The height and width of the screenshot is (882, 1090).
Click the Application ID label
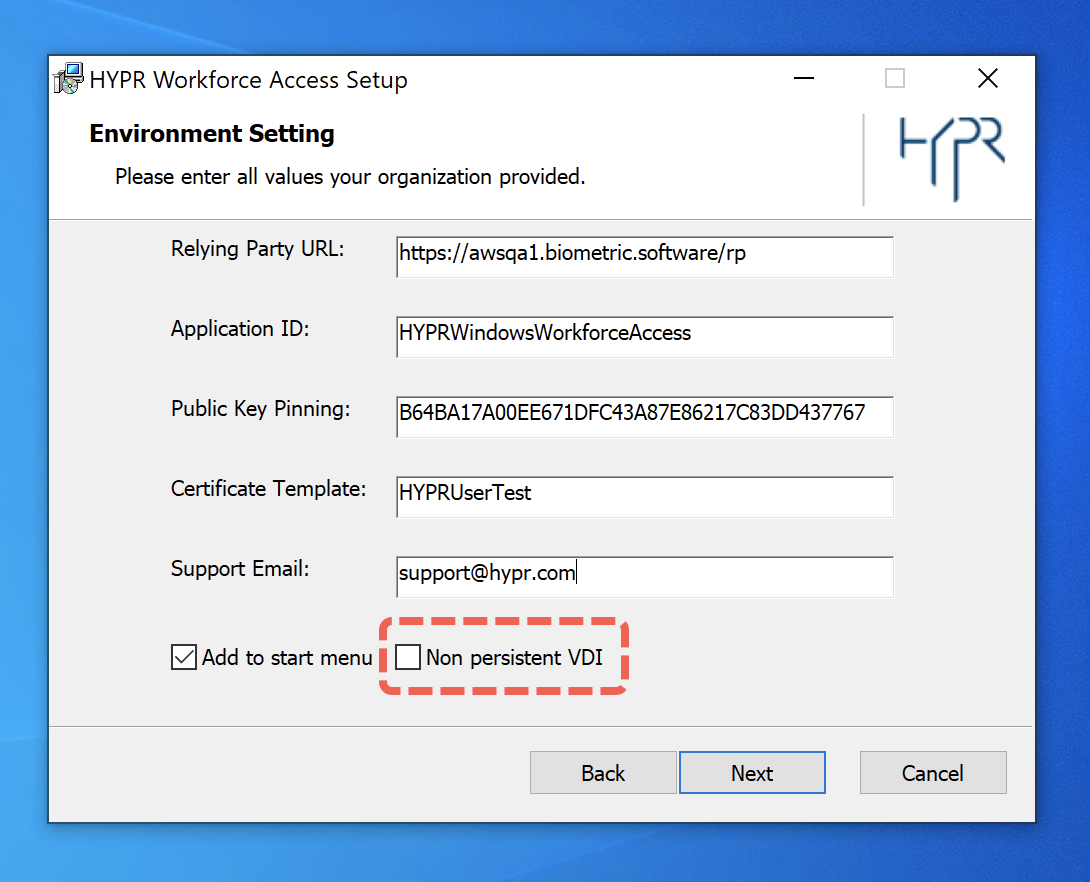pos(240,329)
